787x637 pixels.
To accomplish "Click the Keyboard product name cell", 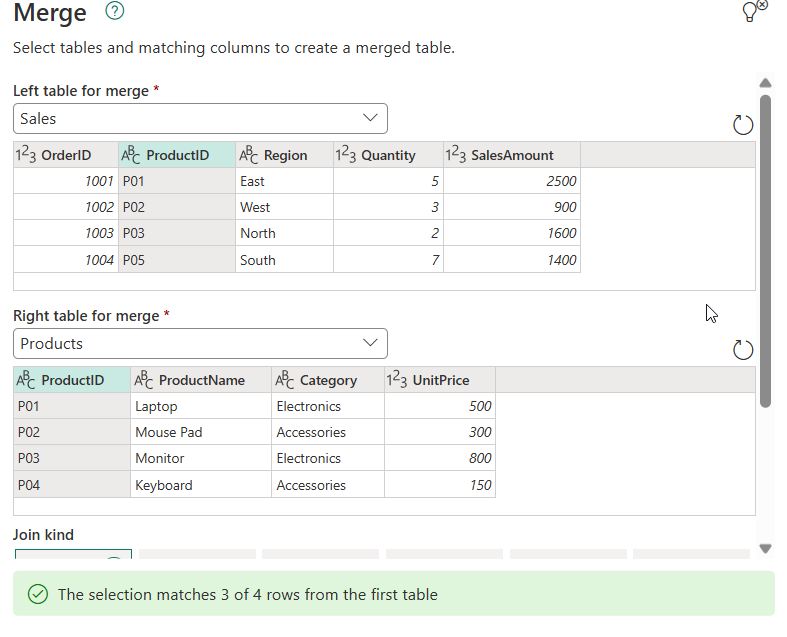I will 201,485.
